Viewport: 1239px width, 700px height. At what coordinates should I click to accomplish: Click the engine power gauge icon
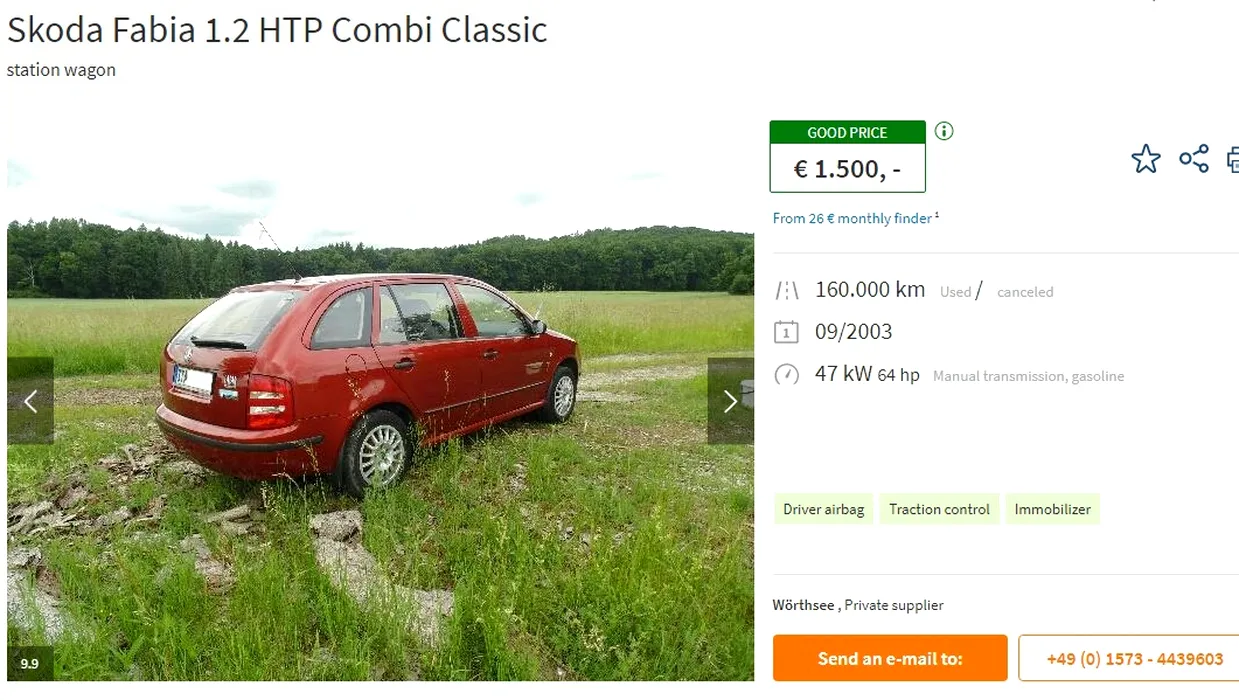(787, 375)
